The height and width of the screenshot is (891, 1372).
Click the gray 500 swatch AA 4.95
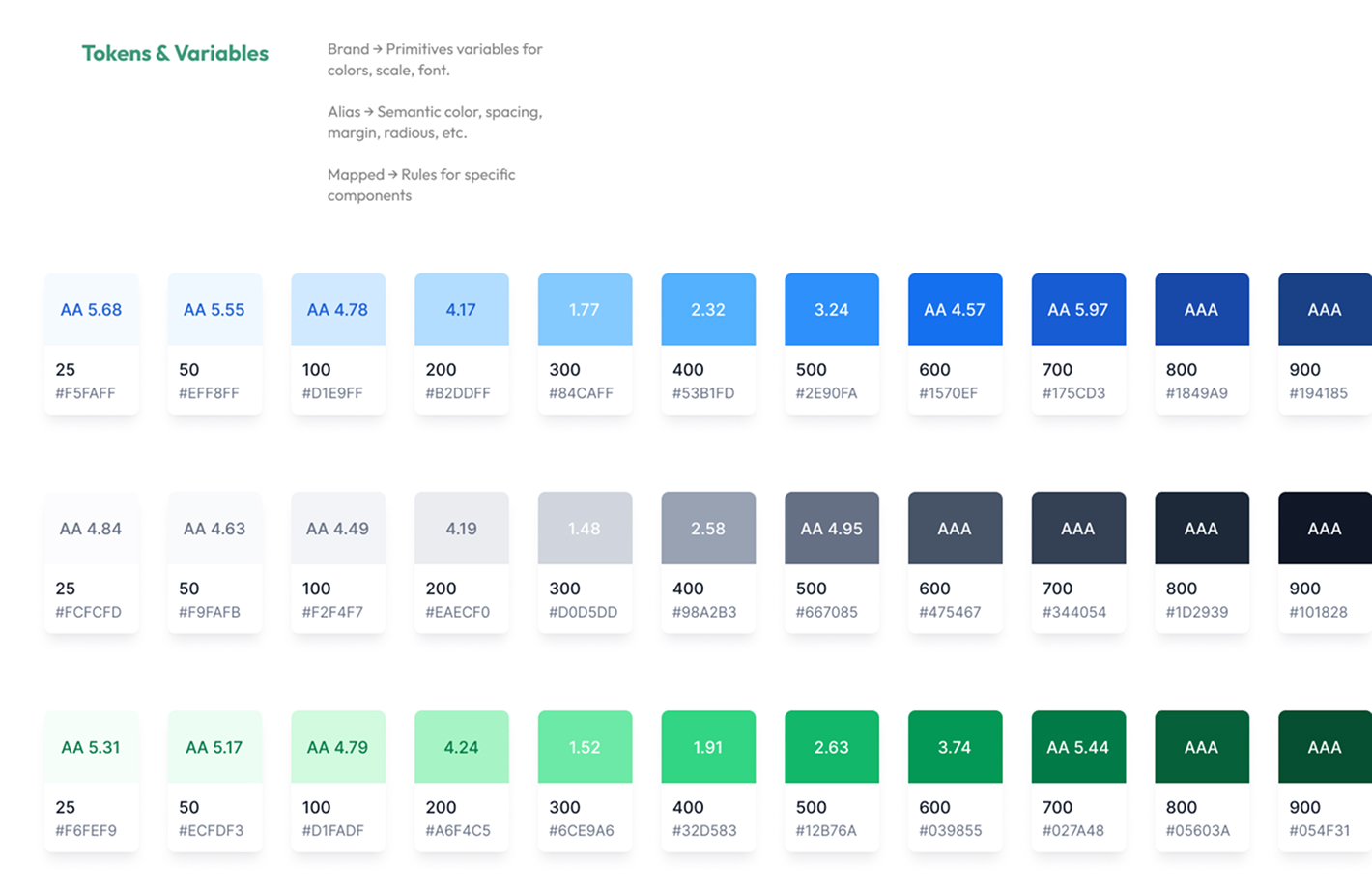831,529
